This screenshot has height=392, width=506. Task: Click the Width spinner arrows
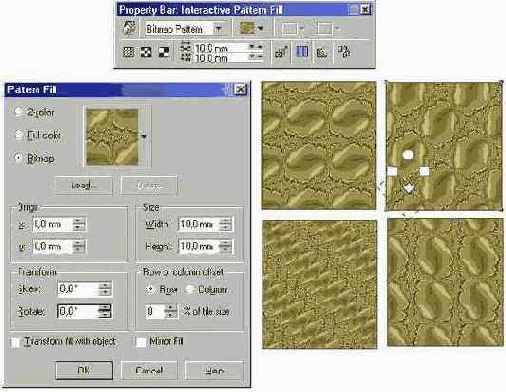click(226, 224)
